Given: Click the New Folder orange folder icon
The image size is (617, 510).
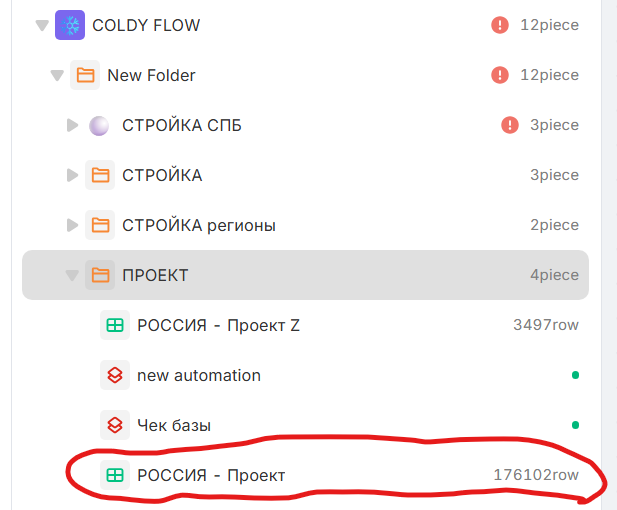Looking at the screenshot, I should (x=85, y=75).
